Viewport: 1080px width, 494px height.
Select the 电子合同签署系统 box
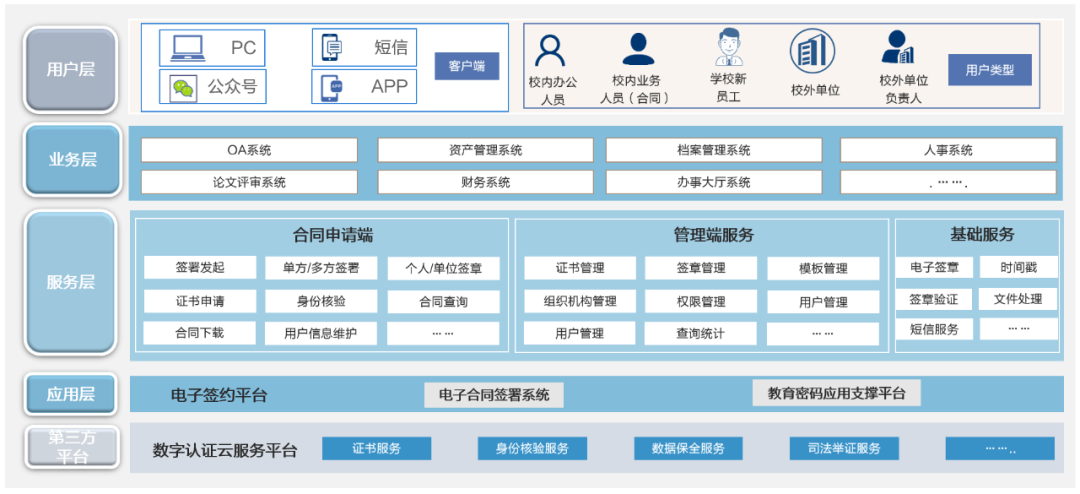(x=494, y=394)
